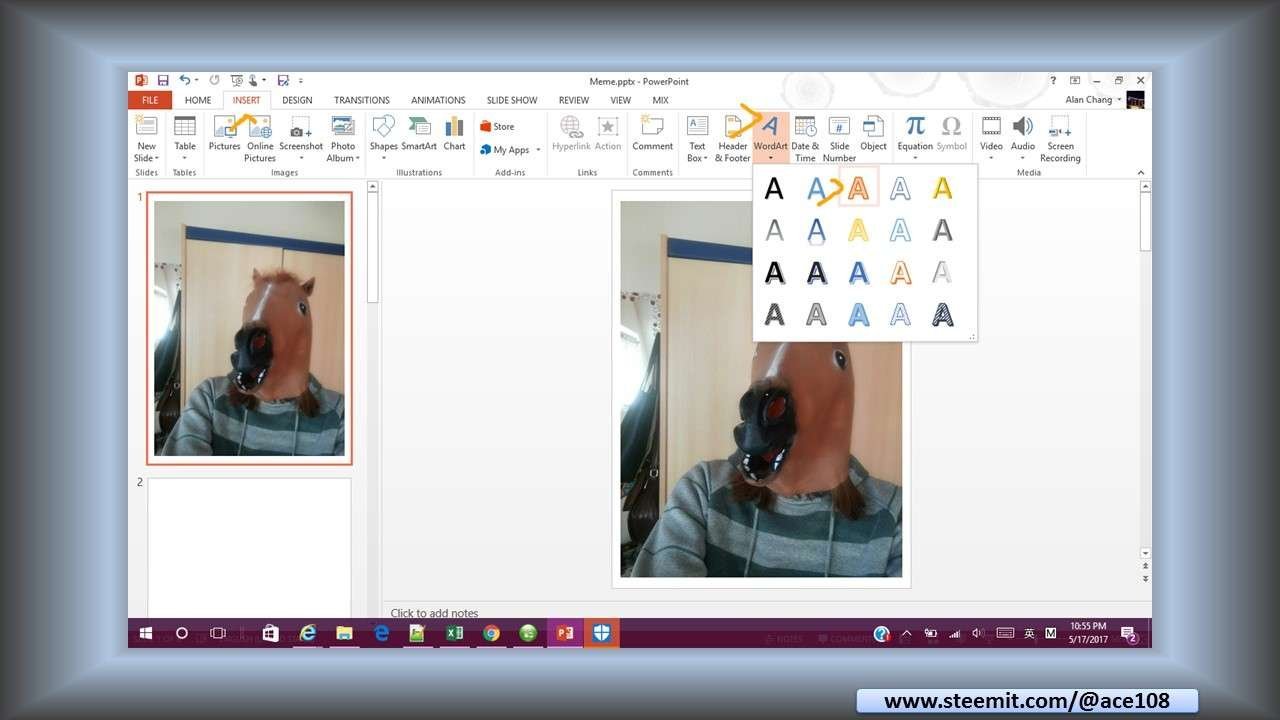Open the Action Center notifications

click(x=1128, y=633)
